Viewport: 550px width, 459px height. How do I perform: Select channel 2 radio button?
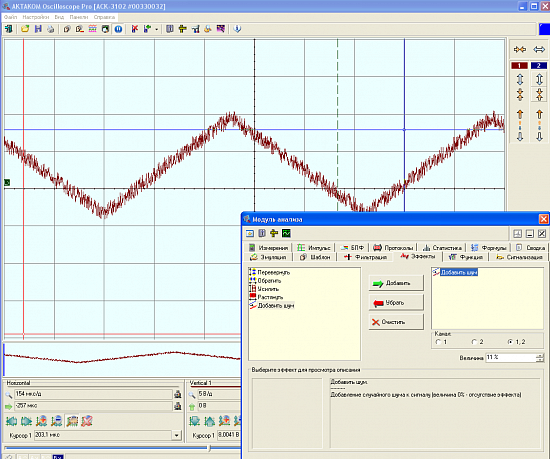pos(474,342)
